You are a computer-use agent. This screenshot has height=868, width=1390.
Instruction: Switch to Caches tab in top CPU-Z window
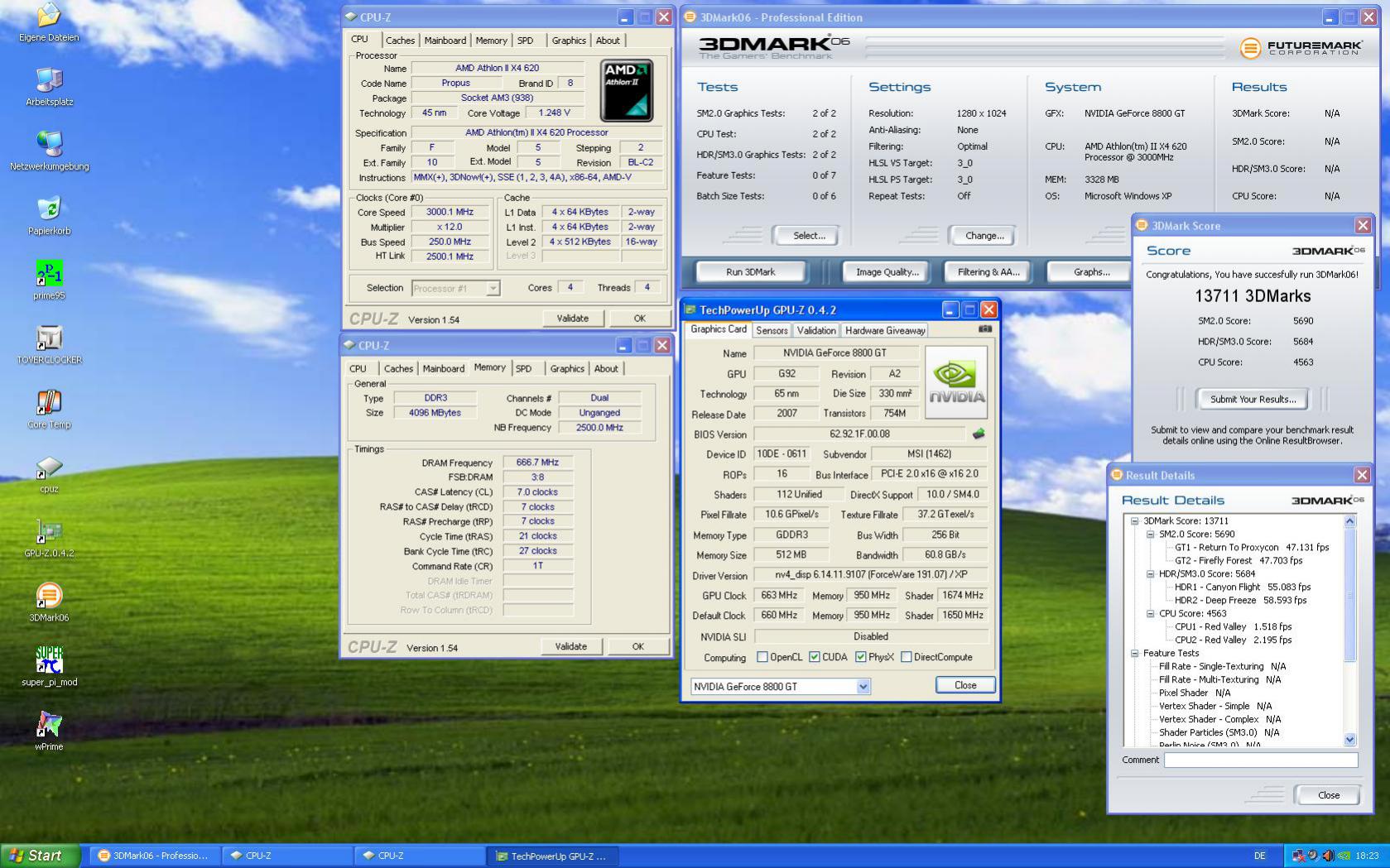click(x=400, y=41)
